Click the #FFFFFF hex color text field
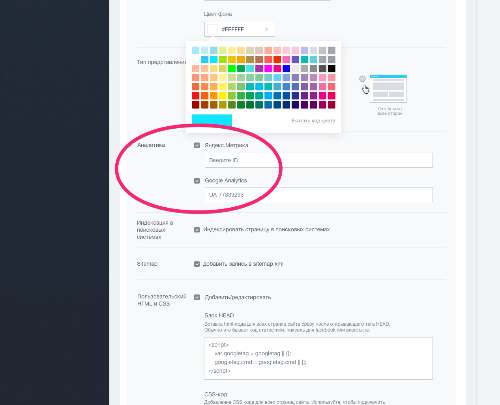Image resolution: width=500 pixels, height=405 pixels. (240, 29)
